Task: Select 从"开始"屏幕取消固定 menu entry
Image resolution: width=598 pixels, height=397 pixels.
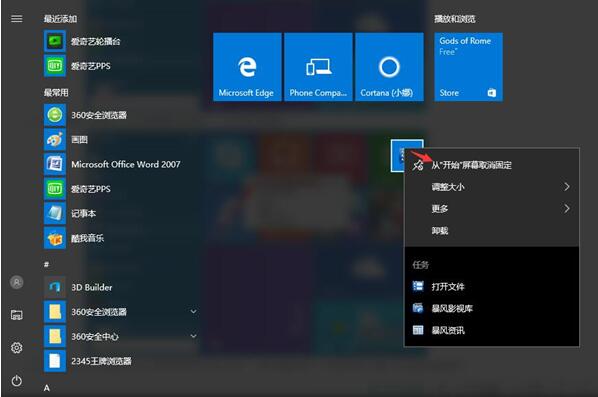Action: [492, 165]
